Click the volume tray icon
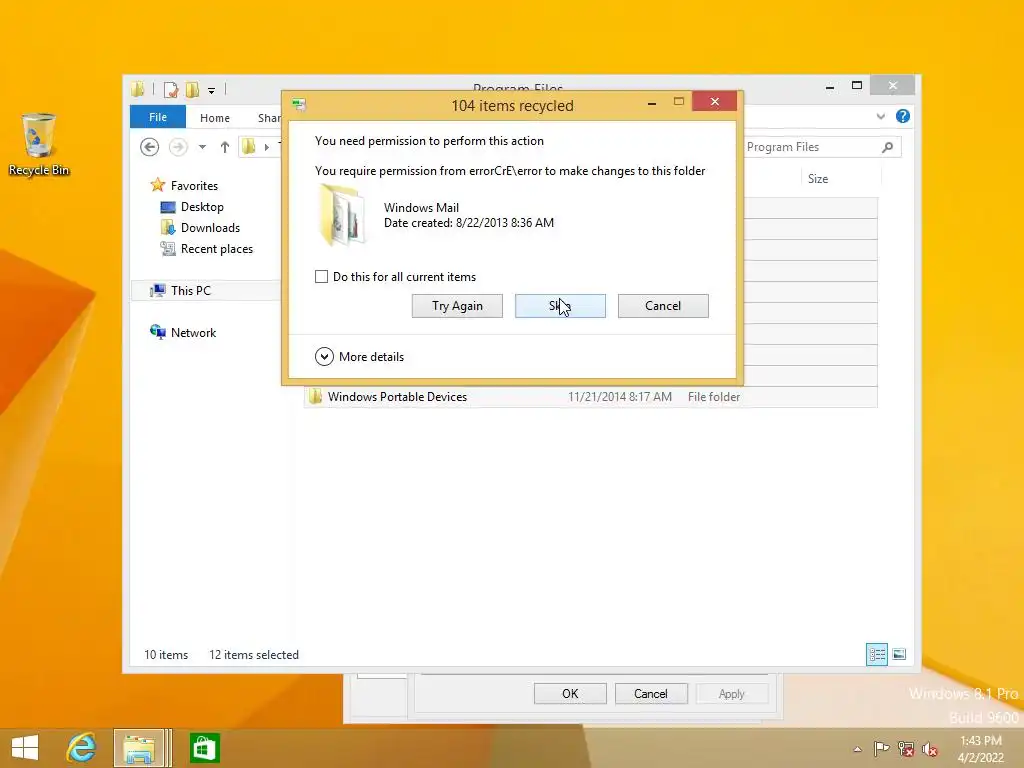Image resolution: width=1024 pixels, height=768 pixels. coord(929,749)
